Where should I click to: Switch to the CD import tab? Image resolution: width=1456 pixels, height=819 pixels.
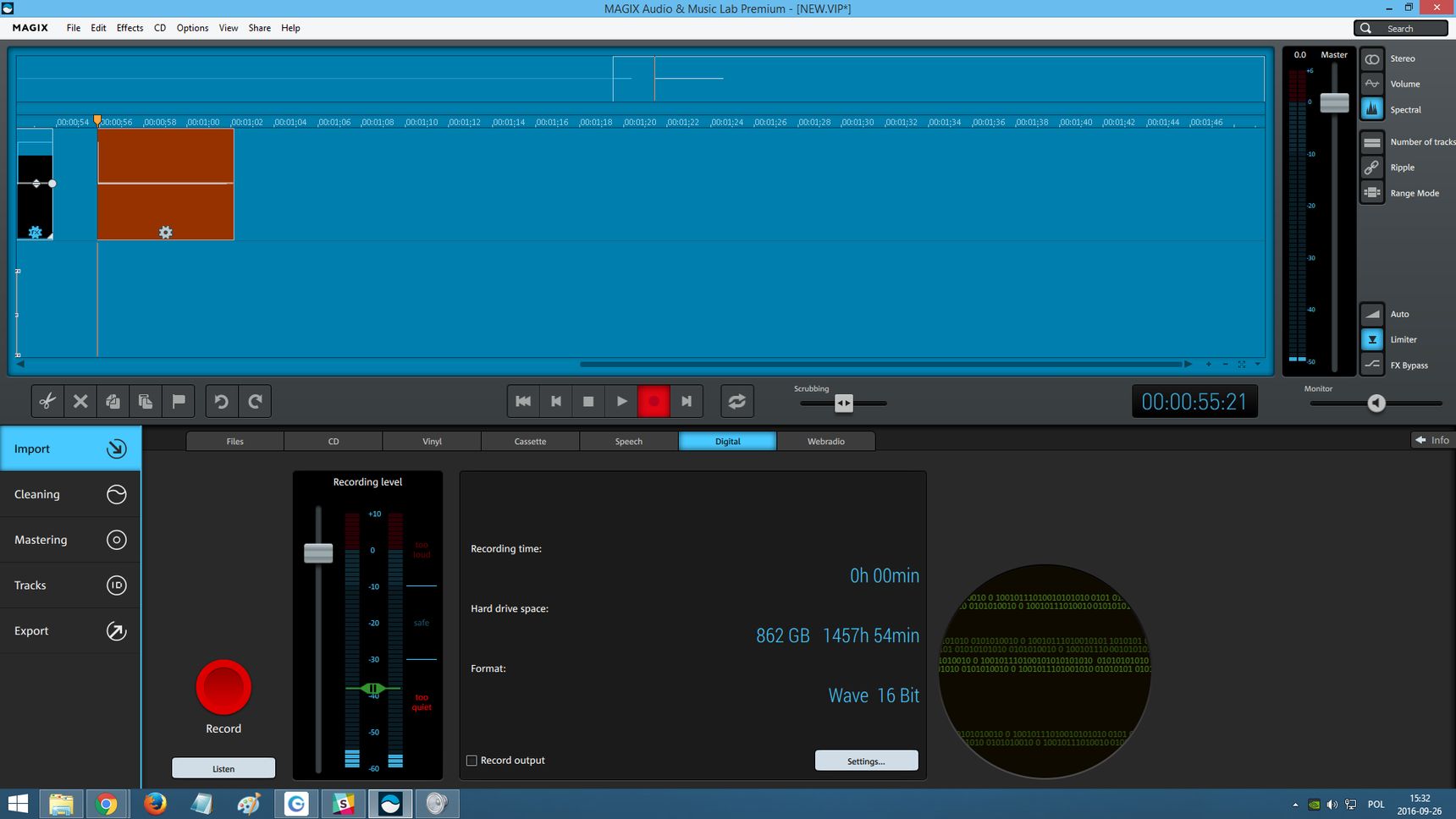click(x=334, y=441)
